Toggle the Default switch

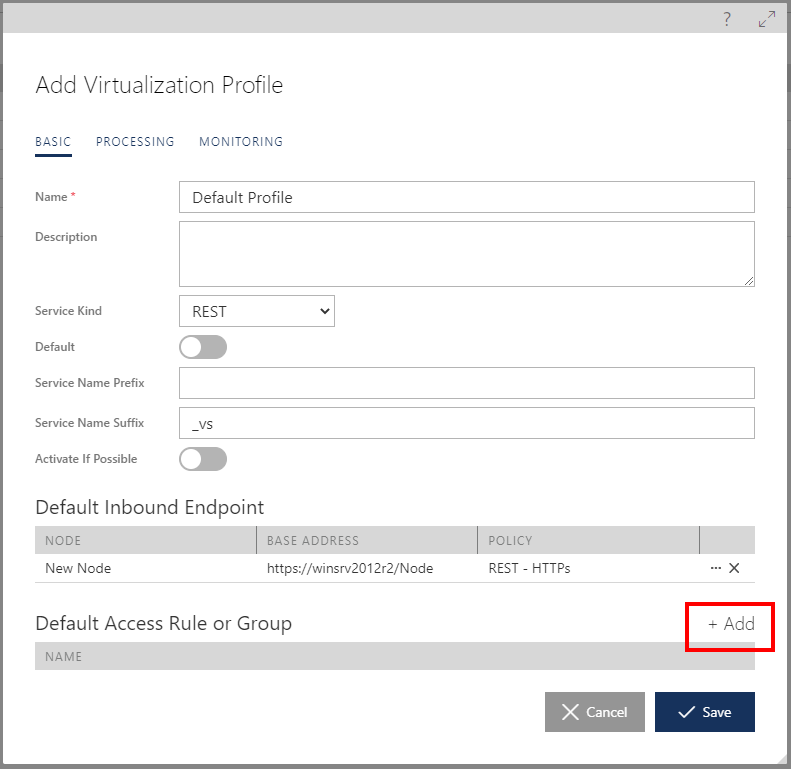203,347
